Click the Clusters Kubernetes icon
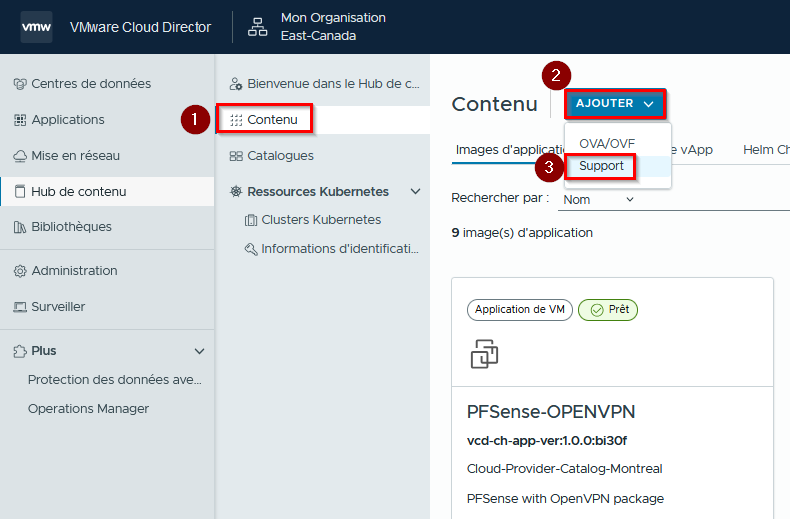790x519 pixels. [x=250, y=220]
